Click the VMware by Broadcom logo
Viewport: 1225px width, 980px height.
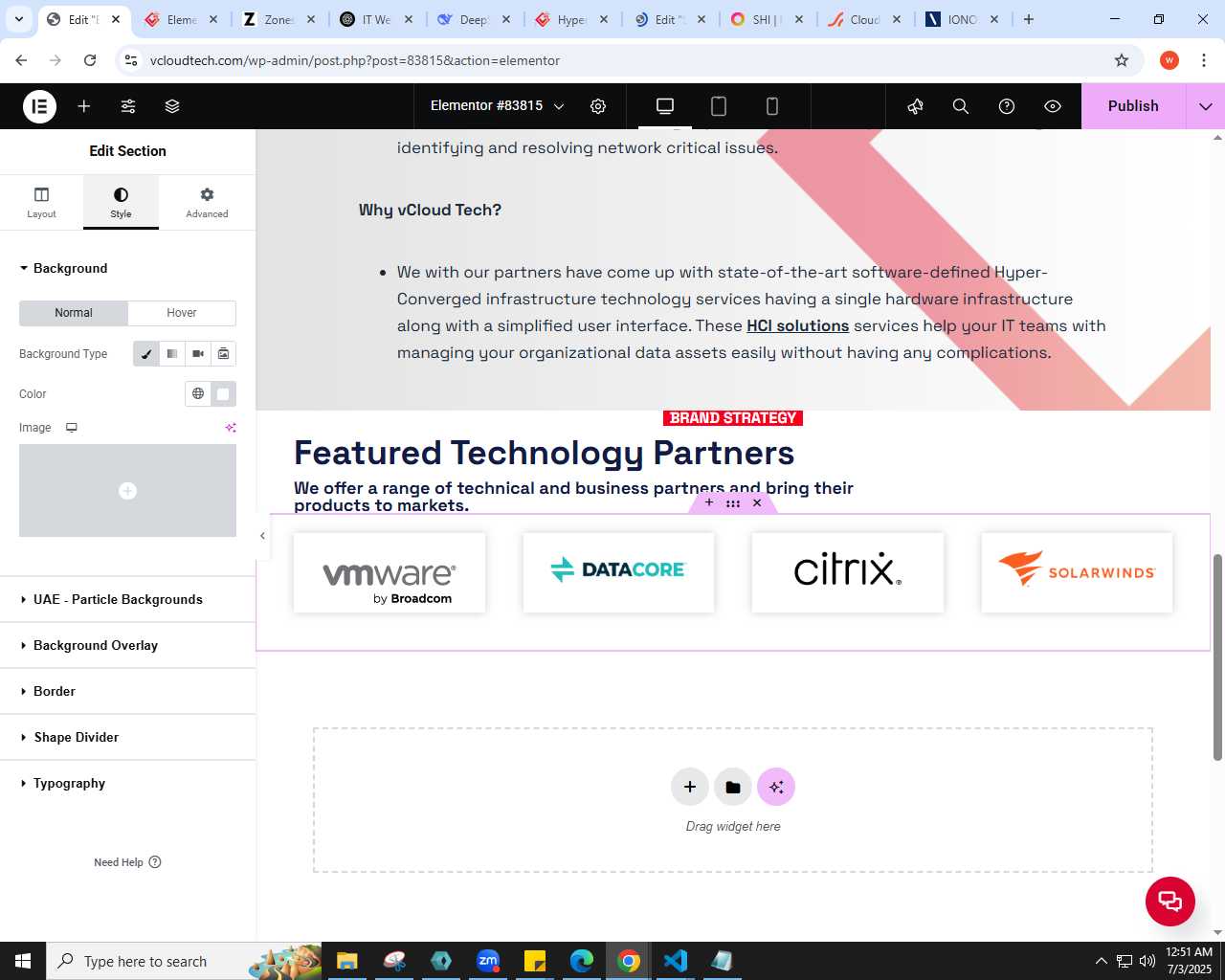390,572
